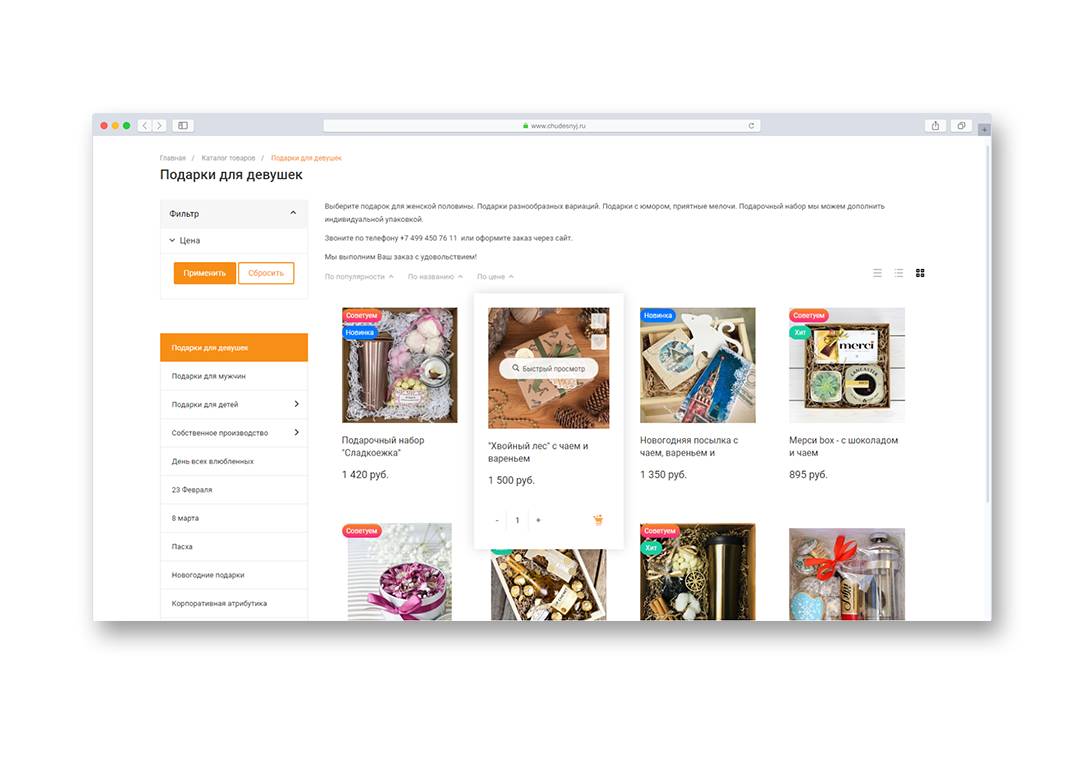The width and height of the screenshot is (1080, 760).
Task: Expand Подарки для детей submenu
Action: click(297, 404)
